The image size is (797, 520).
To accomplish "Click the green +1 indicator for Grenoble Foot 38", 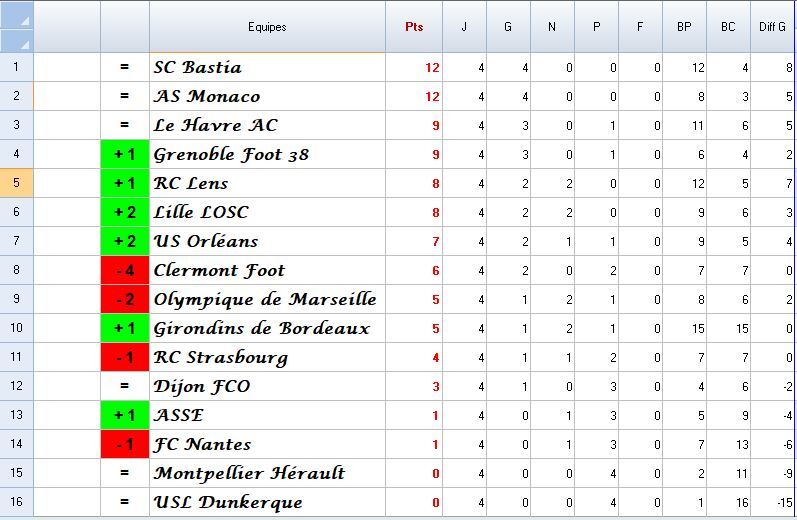I will click(x=125, y=155).
